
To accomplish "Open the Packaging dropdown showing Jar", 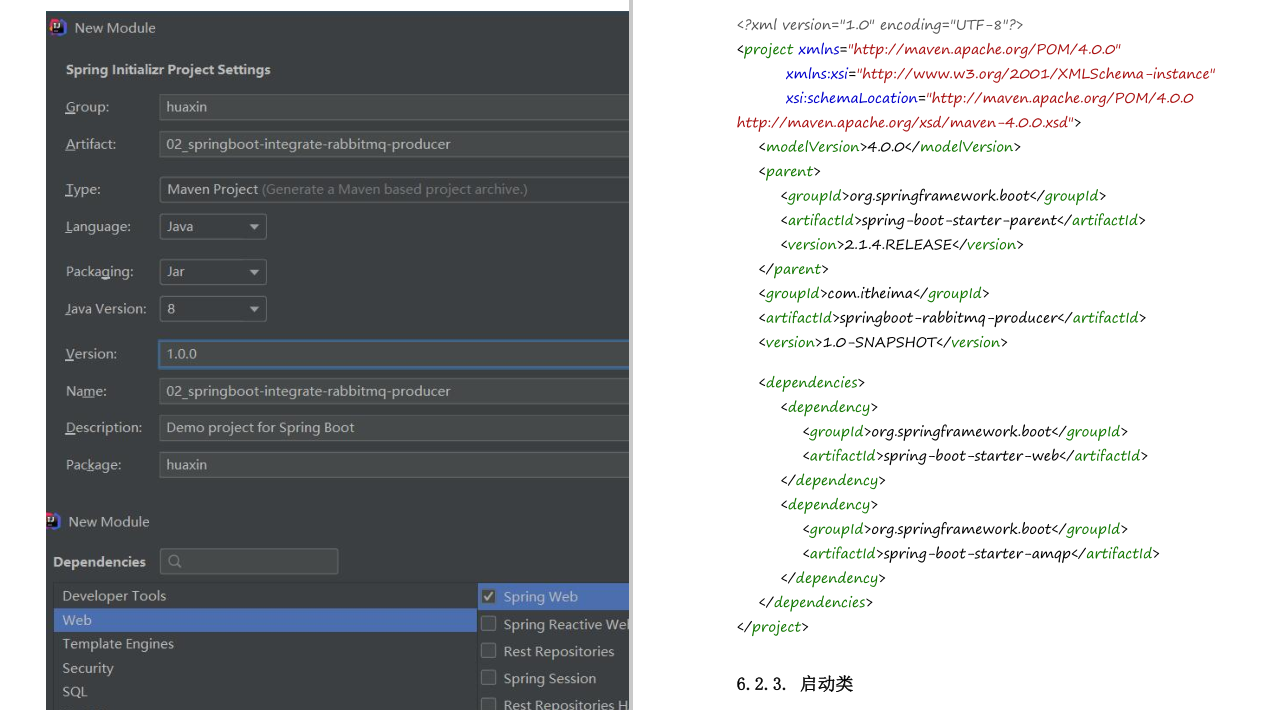I will click(x=212, y=271).
